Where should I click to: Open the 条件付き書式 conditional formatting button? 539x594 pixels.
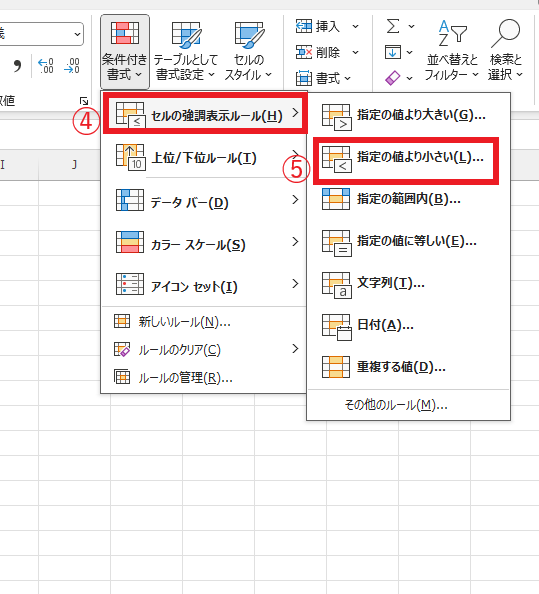125,52
